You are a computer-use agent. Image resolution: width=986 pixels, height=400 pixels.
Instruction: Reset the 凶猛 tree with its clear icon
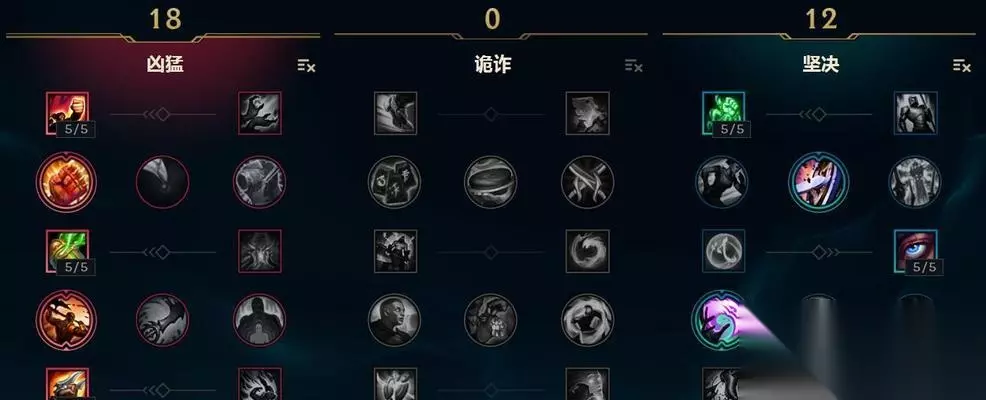tap(306, 65)
